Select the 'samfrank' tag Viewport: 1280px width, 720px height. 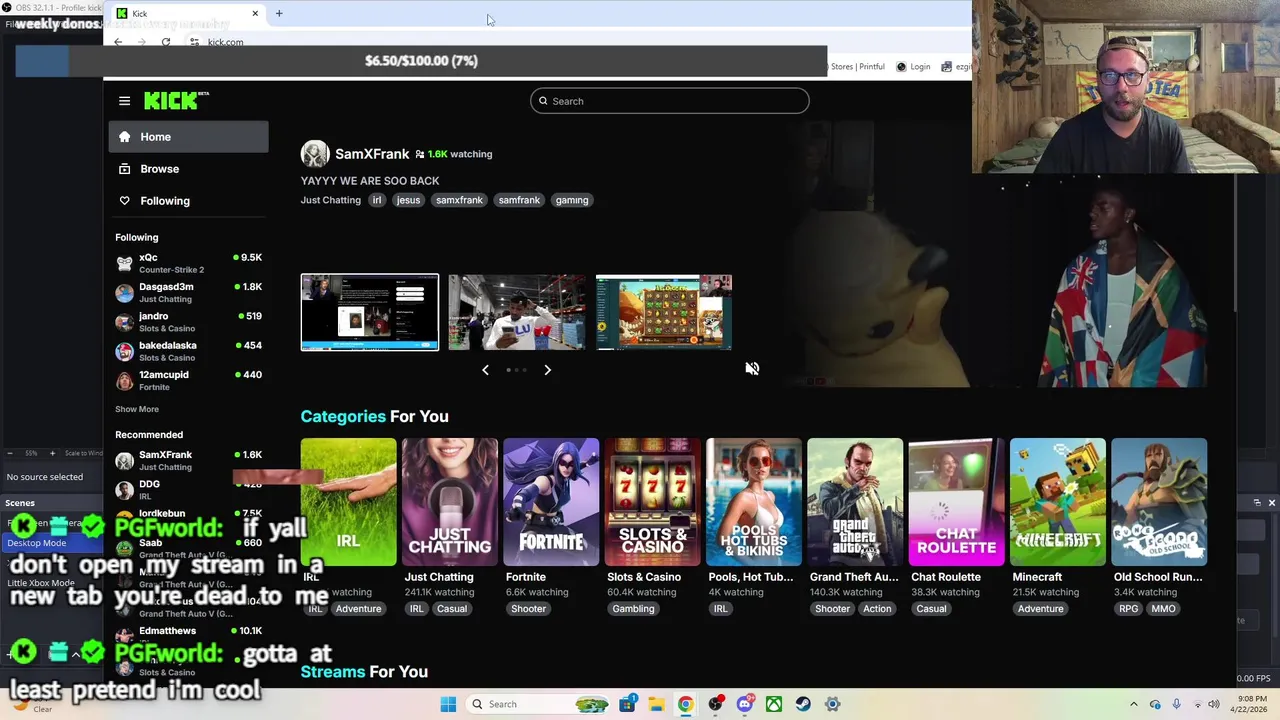pos(519,200)
